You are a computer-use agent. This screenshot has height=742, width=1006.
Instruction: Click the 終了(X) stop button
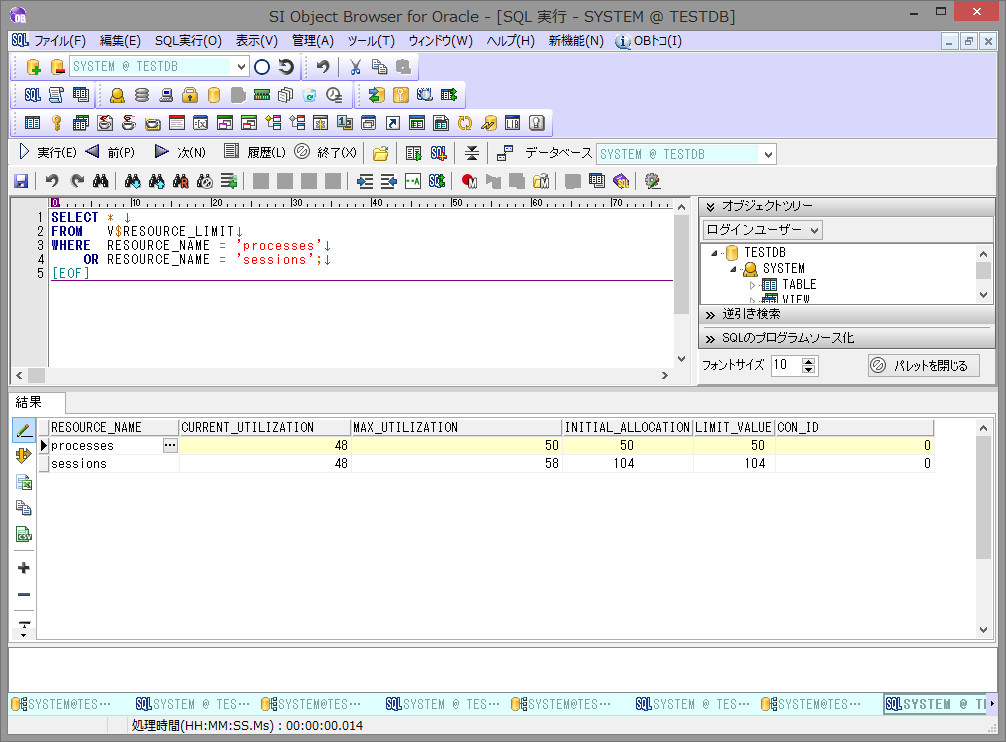pyautogui.click(x=325, y=153)
